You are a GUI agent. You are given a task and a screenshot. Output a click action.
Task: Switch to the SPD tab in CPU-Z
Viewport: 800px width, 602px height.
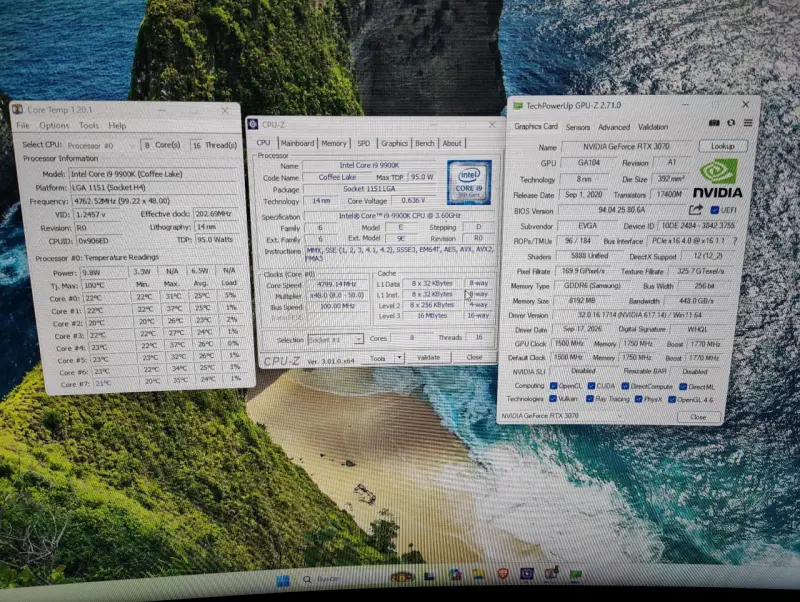363,143
